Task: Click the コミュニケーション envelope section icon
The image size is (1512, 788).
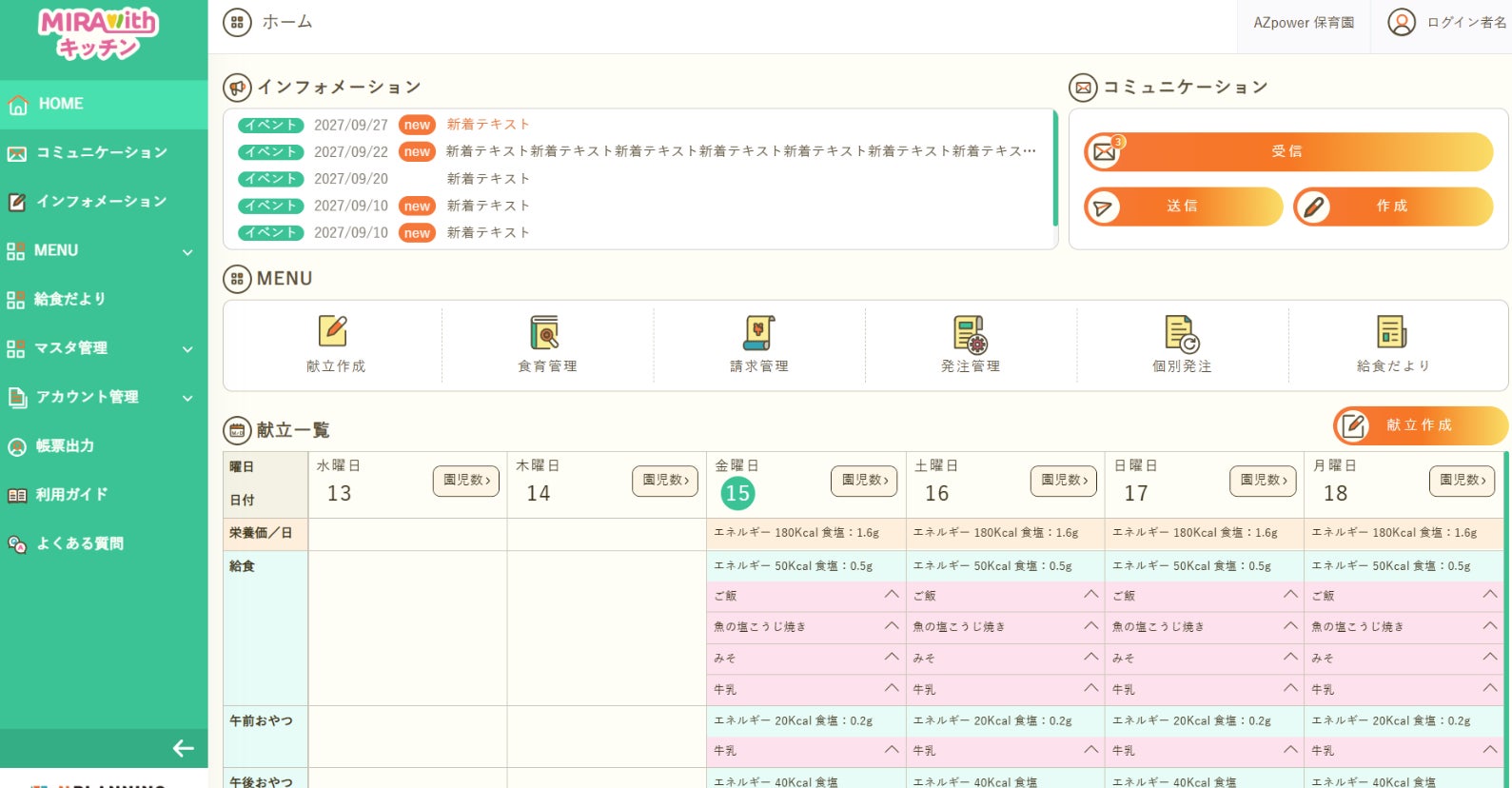Action: tap(1083, 88)
